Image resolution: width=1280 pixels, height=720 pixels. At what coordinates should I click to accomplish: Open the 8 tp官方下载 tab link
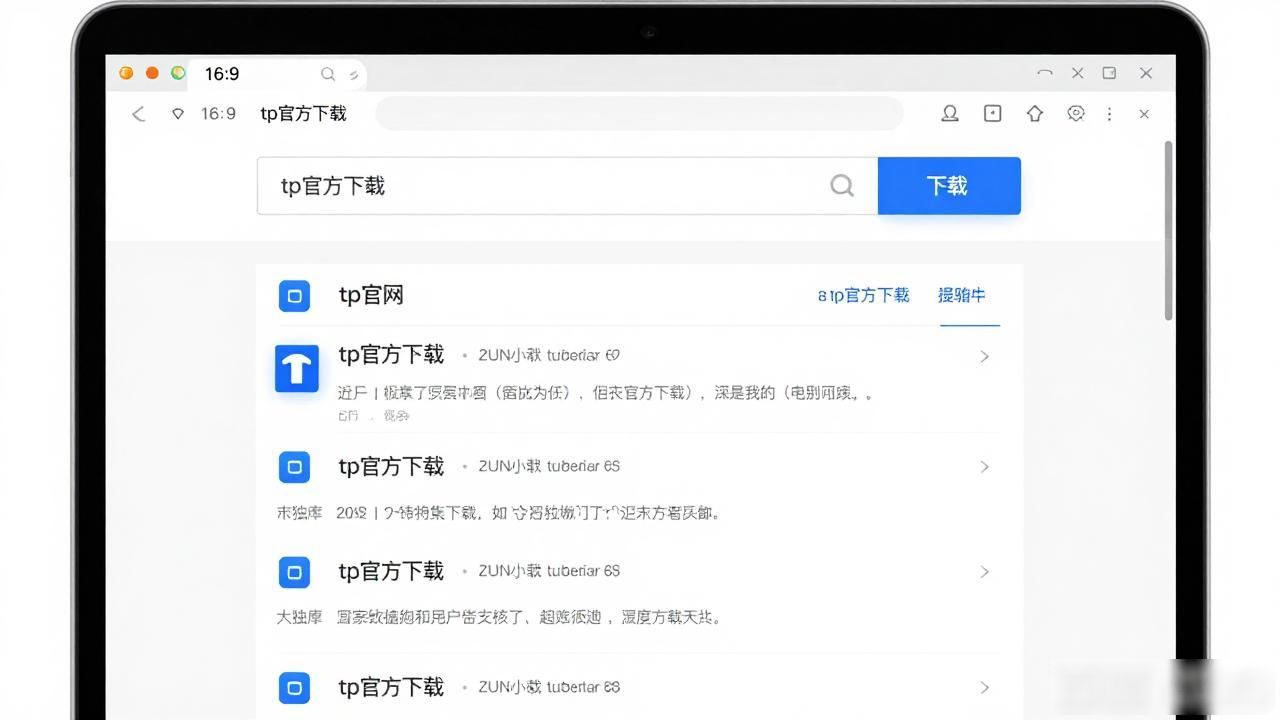click(864, 295)
